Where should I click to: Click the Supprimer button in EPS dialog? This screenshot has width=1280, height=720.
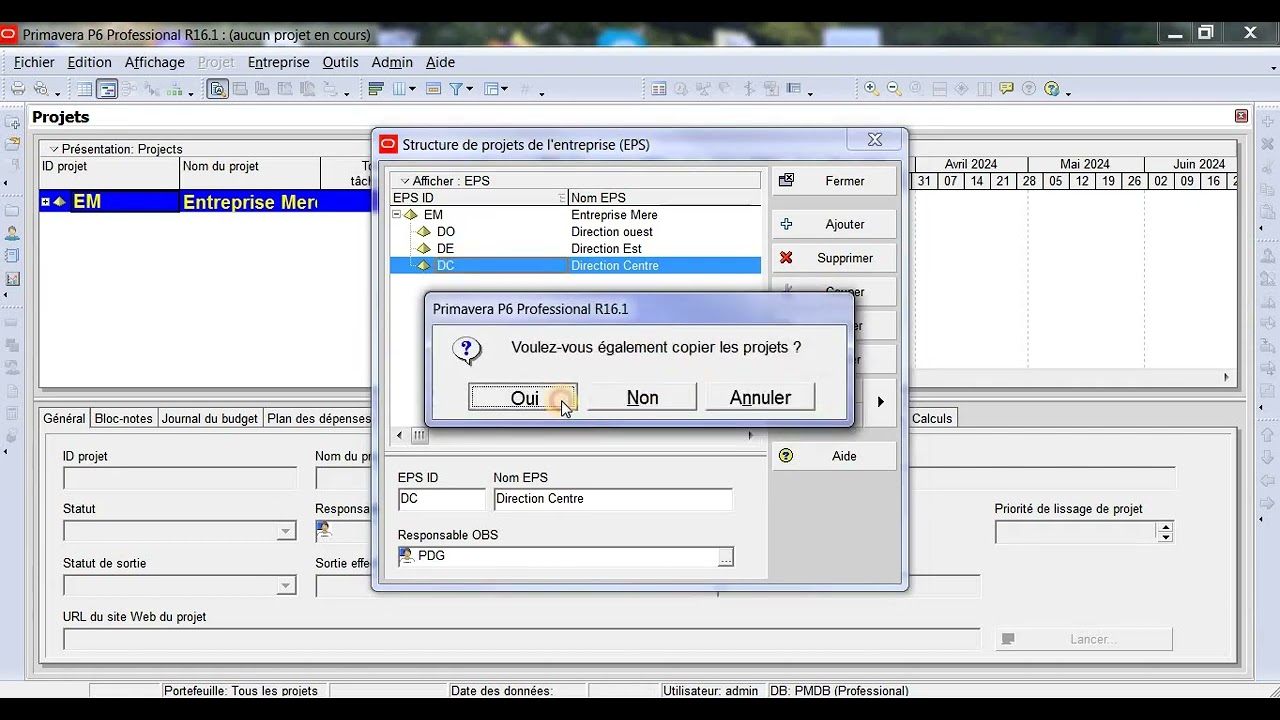[x=834, y=258]
